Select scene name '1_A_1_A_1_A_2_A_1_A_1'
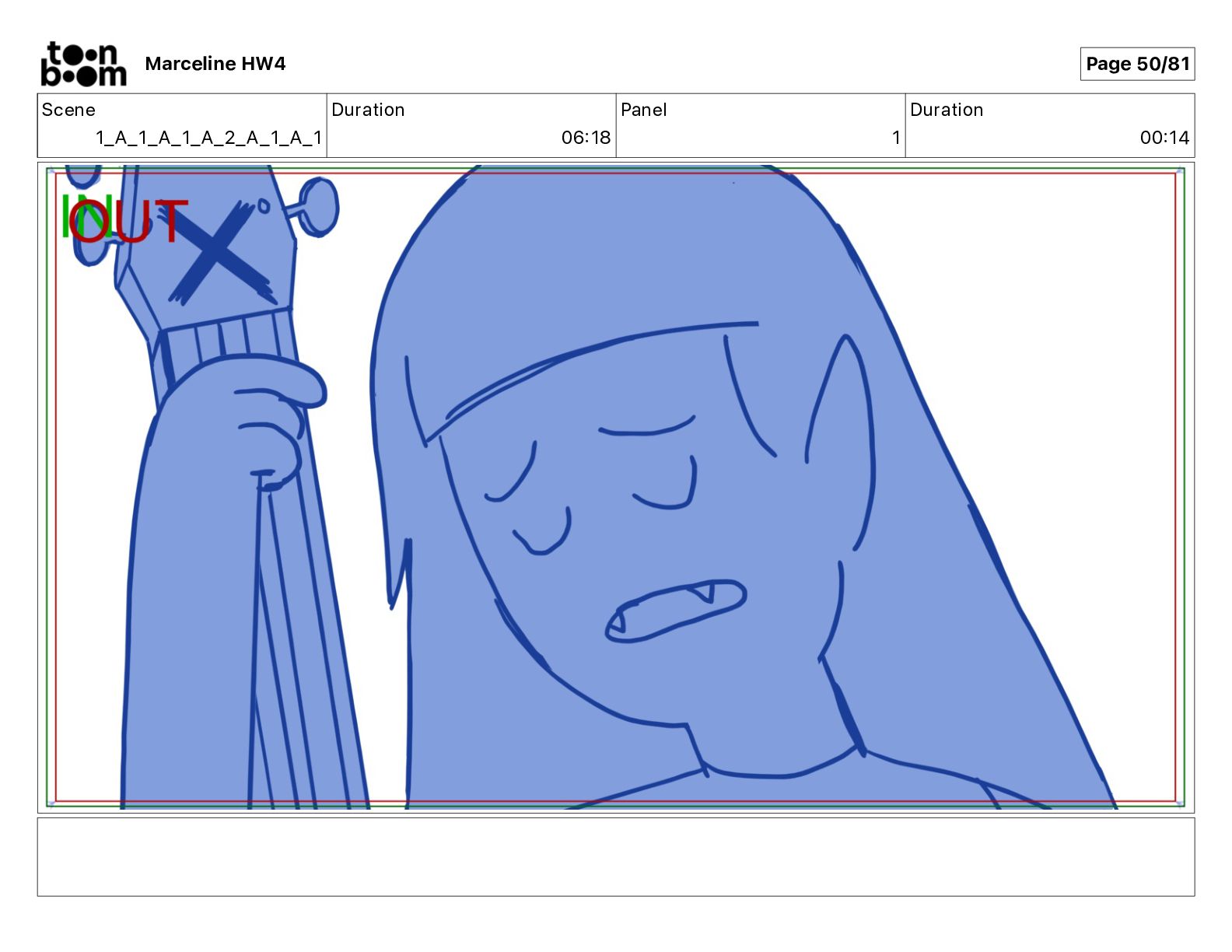Screen dimensions: 1232x952 (208, 138)
